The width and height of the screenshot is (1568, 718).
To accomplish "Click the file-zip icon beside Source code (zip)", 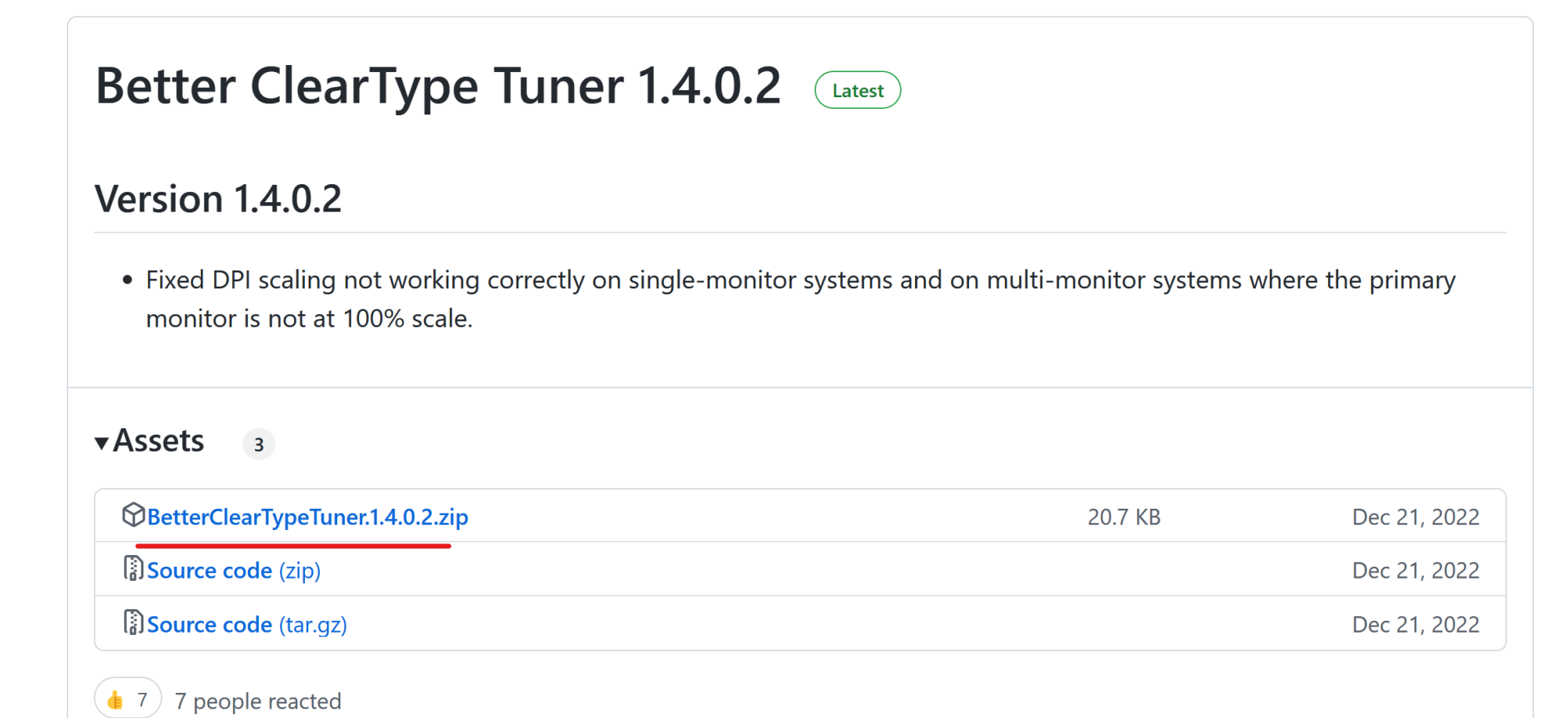I will click(x=133, y=568).
